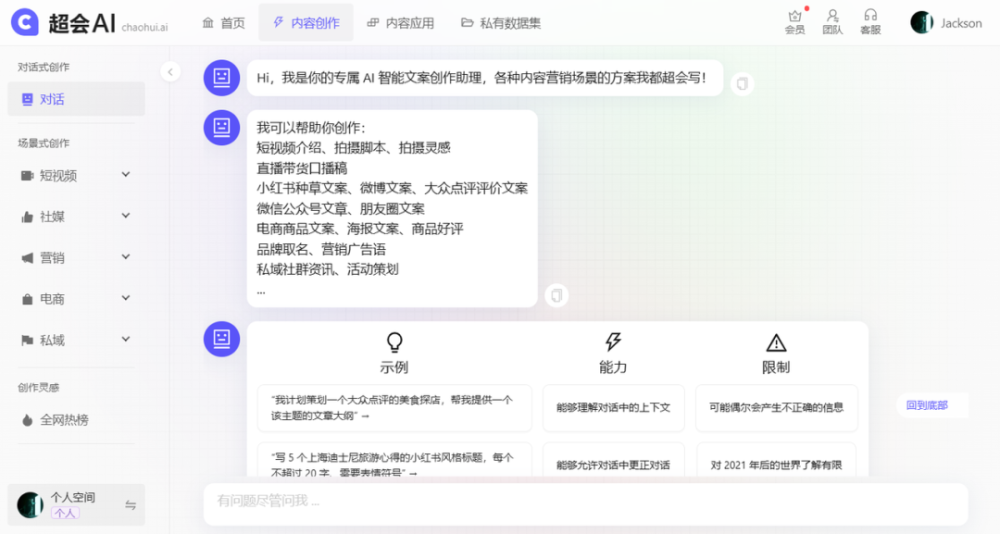Click 可能偶尔会产生不正确的信息 card
The width and height of the screenshot is (1000, 534).
(x=776, y=408)
